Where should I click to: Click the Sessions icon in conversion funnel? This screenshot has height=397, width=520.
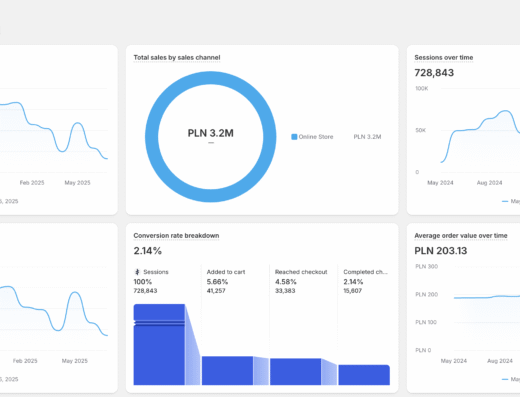point(137,272)
